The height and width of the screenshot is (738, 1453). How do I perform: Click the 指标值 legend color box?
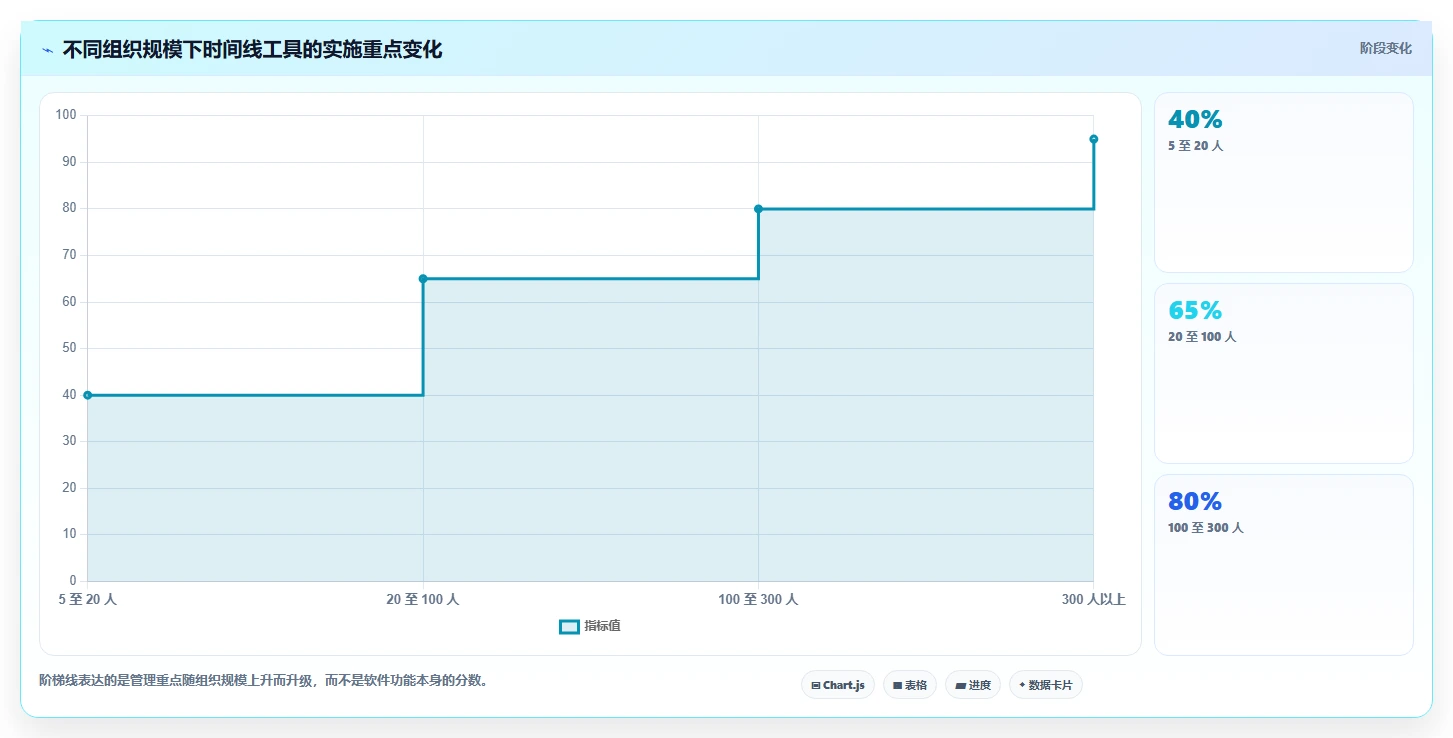(569, 627)
